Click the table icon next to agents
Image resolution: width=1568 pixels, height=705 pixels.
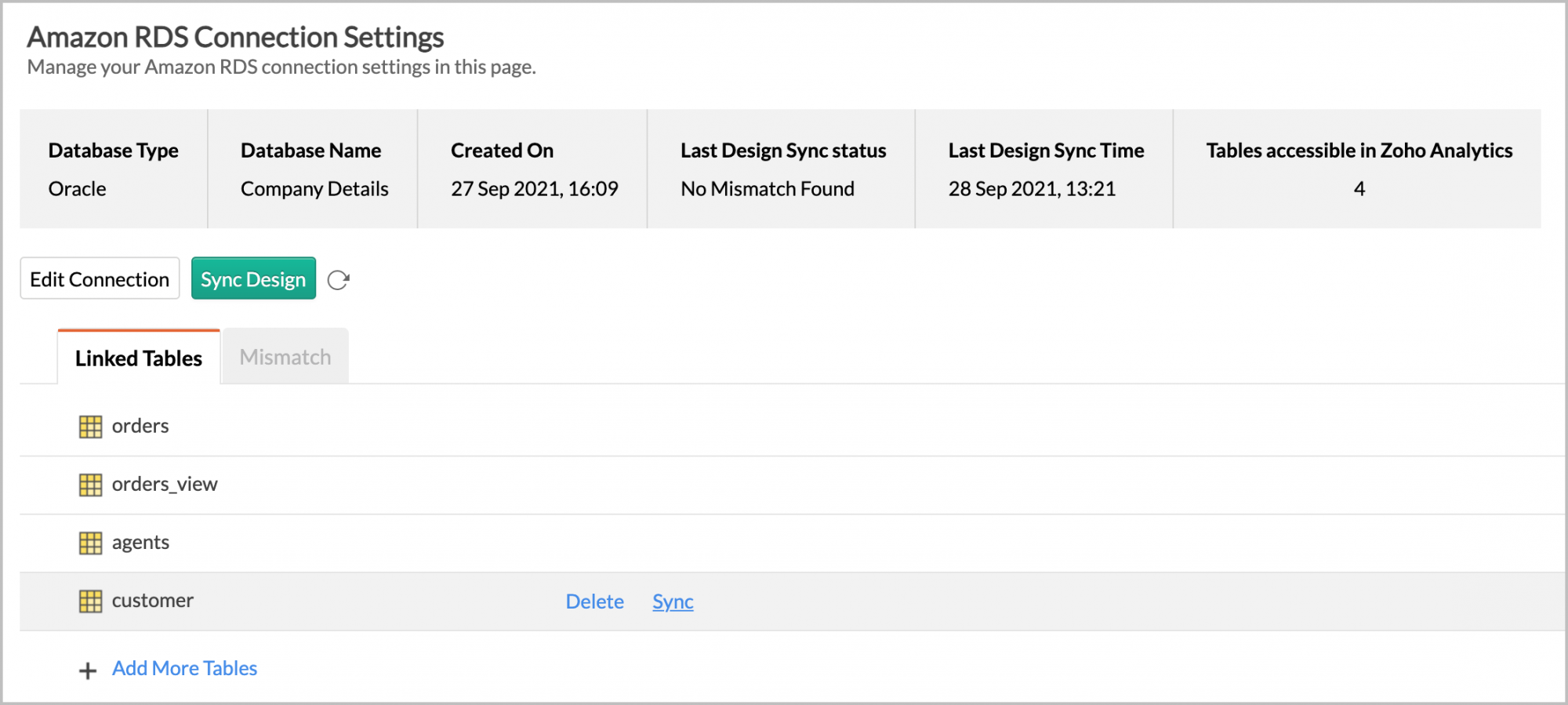coord(91,543)
